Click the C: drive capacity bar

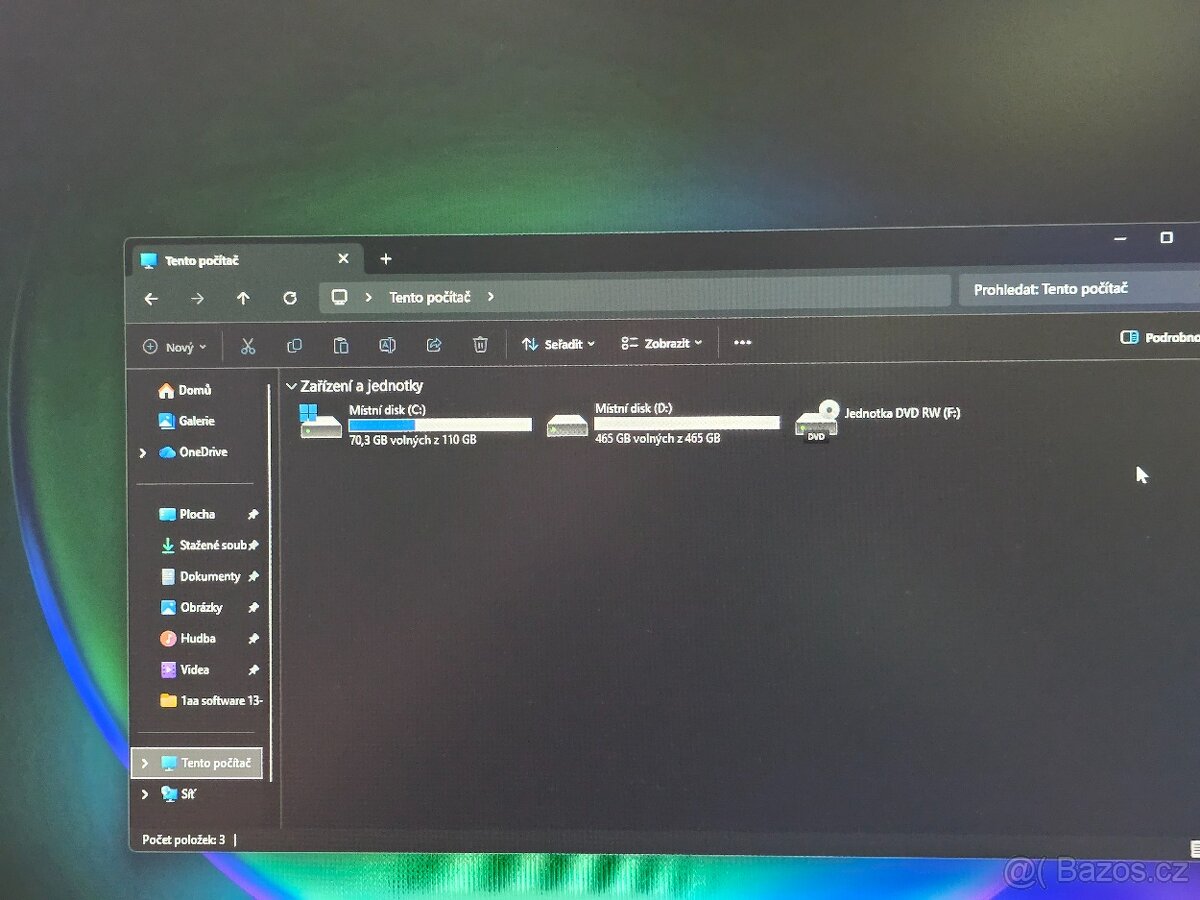[x=438, y=424]
